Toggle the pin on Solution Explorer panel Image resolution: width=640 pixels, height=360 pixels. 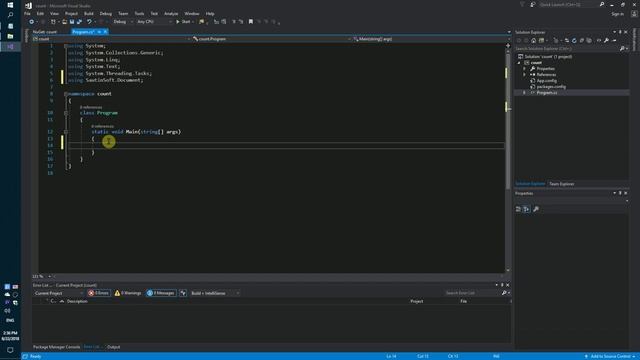point(620,32)
